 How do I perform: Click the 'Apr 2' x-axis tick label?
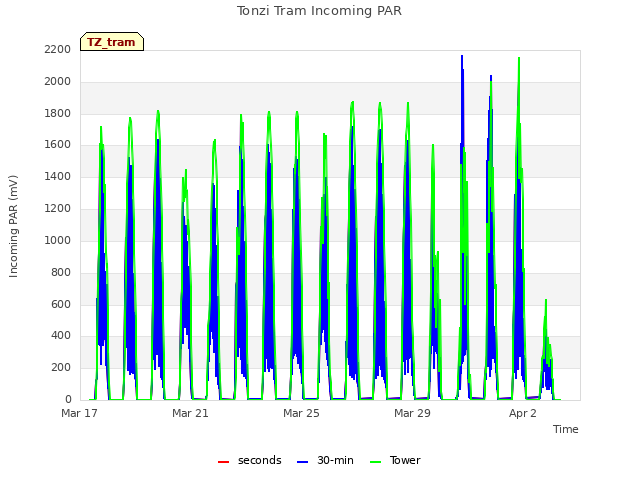click(x=523, y=413)
